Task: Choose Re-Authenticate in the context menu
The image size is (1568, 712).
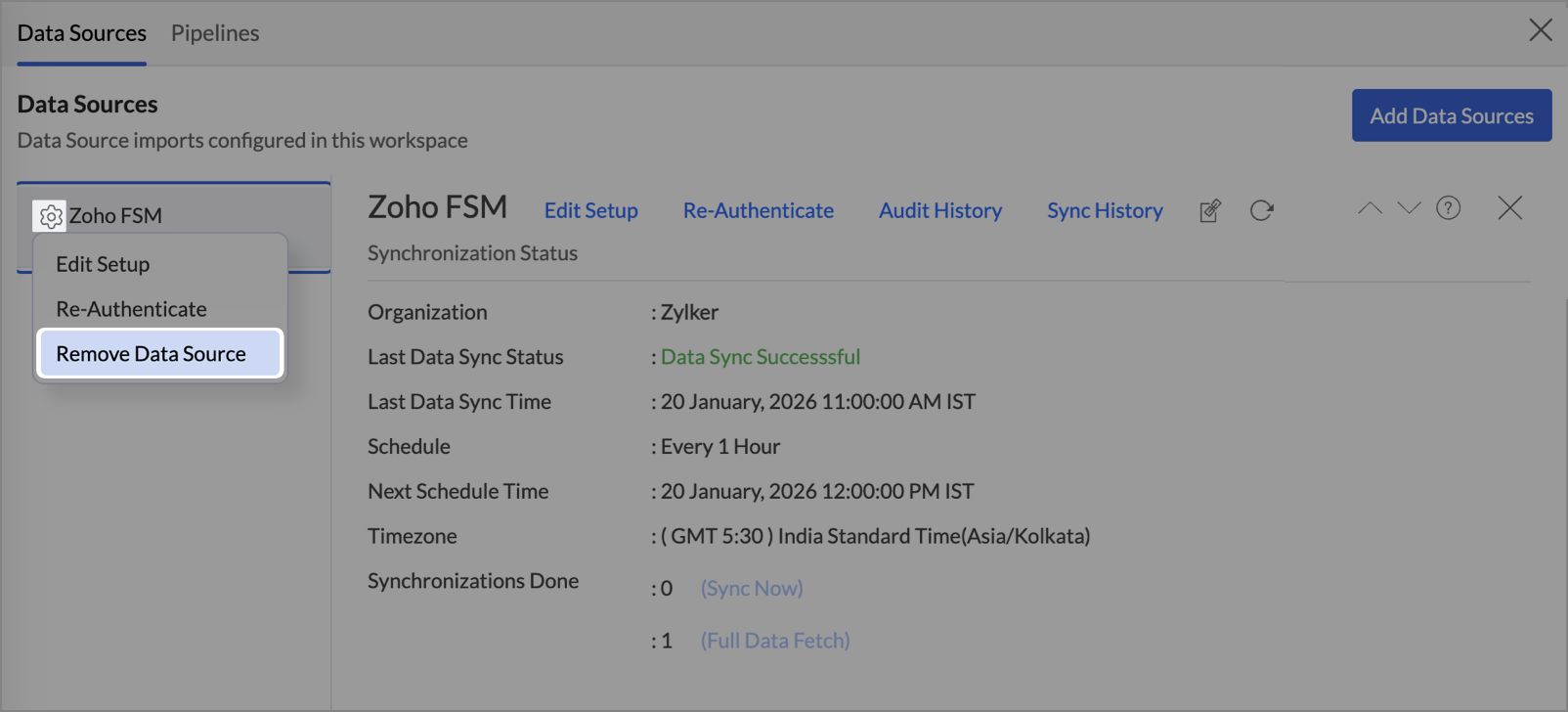Action: point(131,309)
